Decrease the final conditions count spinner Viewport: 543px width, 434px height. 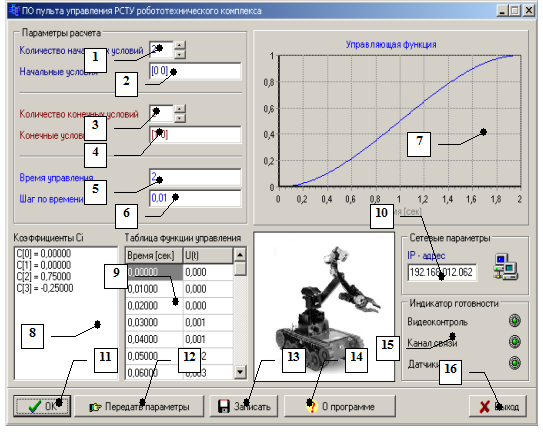click(x=179, y=118)
